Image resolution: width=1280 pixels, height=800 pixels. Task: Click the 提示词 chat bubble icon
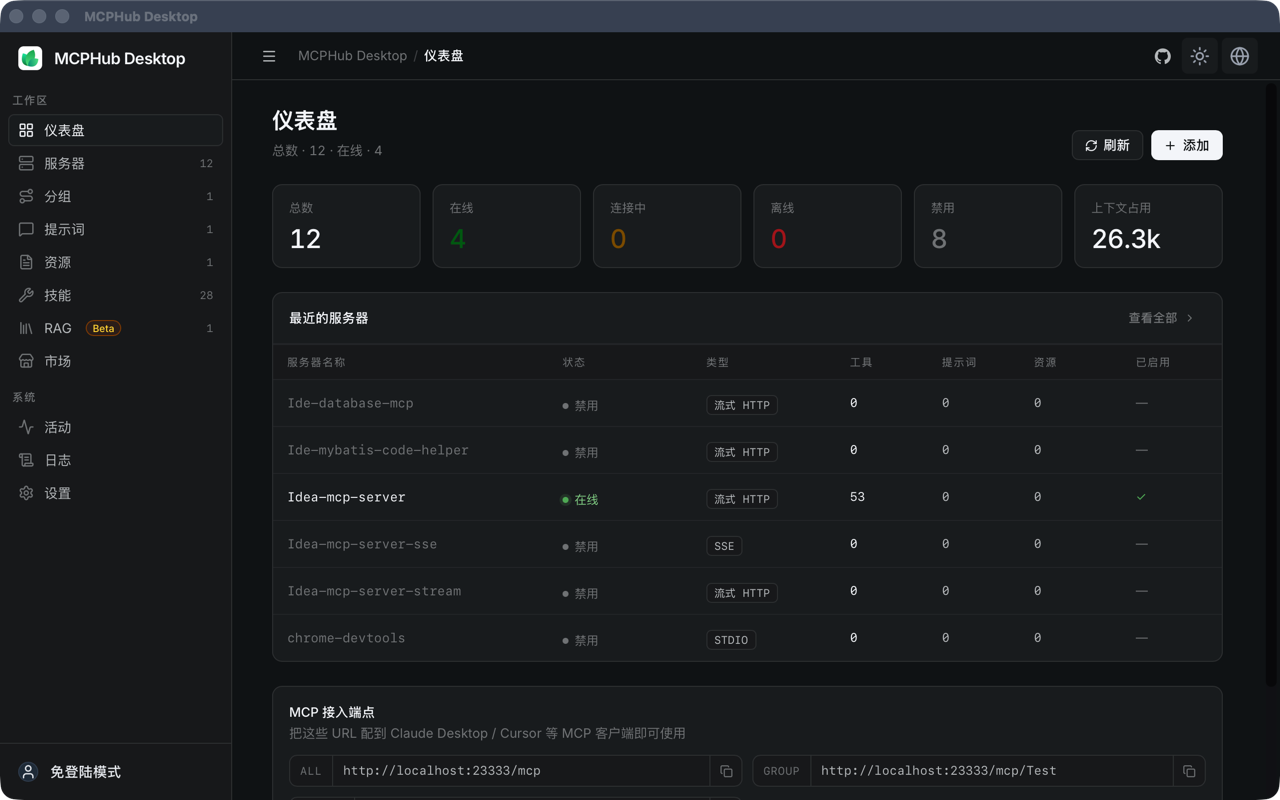26,229
